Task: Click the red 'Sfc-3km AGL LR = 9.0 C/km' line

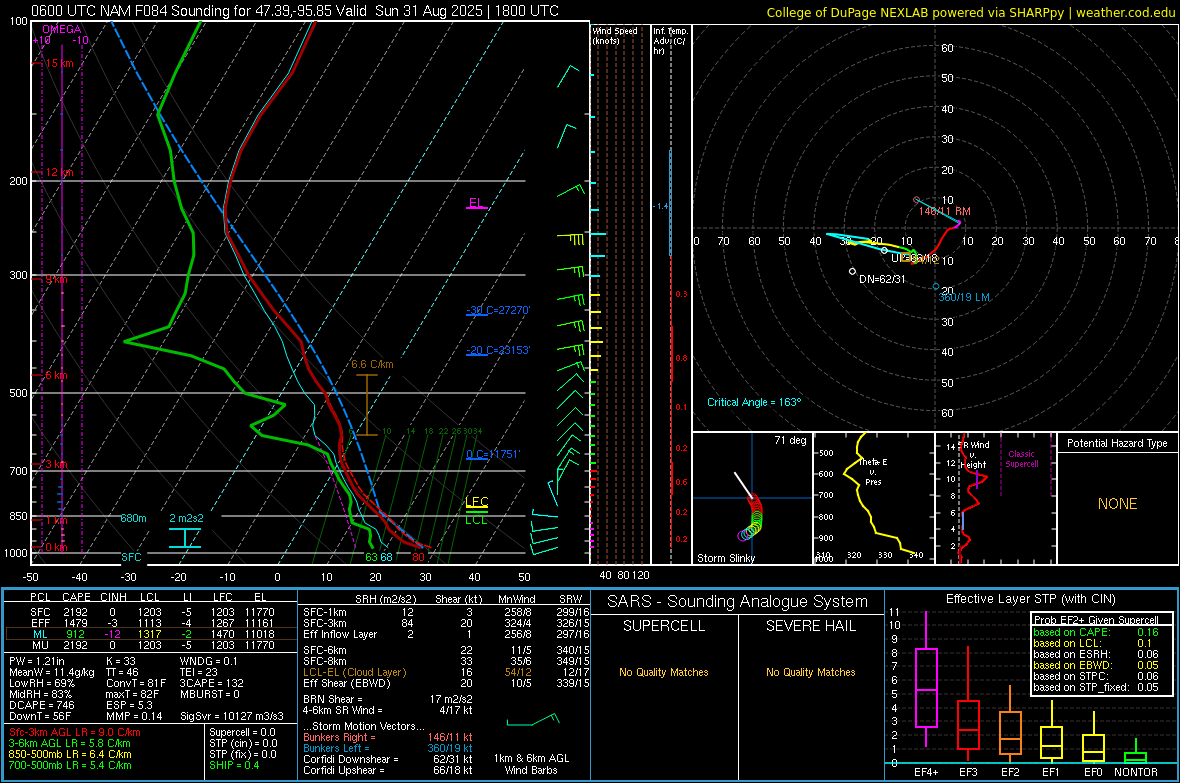Action: point(75,732)
